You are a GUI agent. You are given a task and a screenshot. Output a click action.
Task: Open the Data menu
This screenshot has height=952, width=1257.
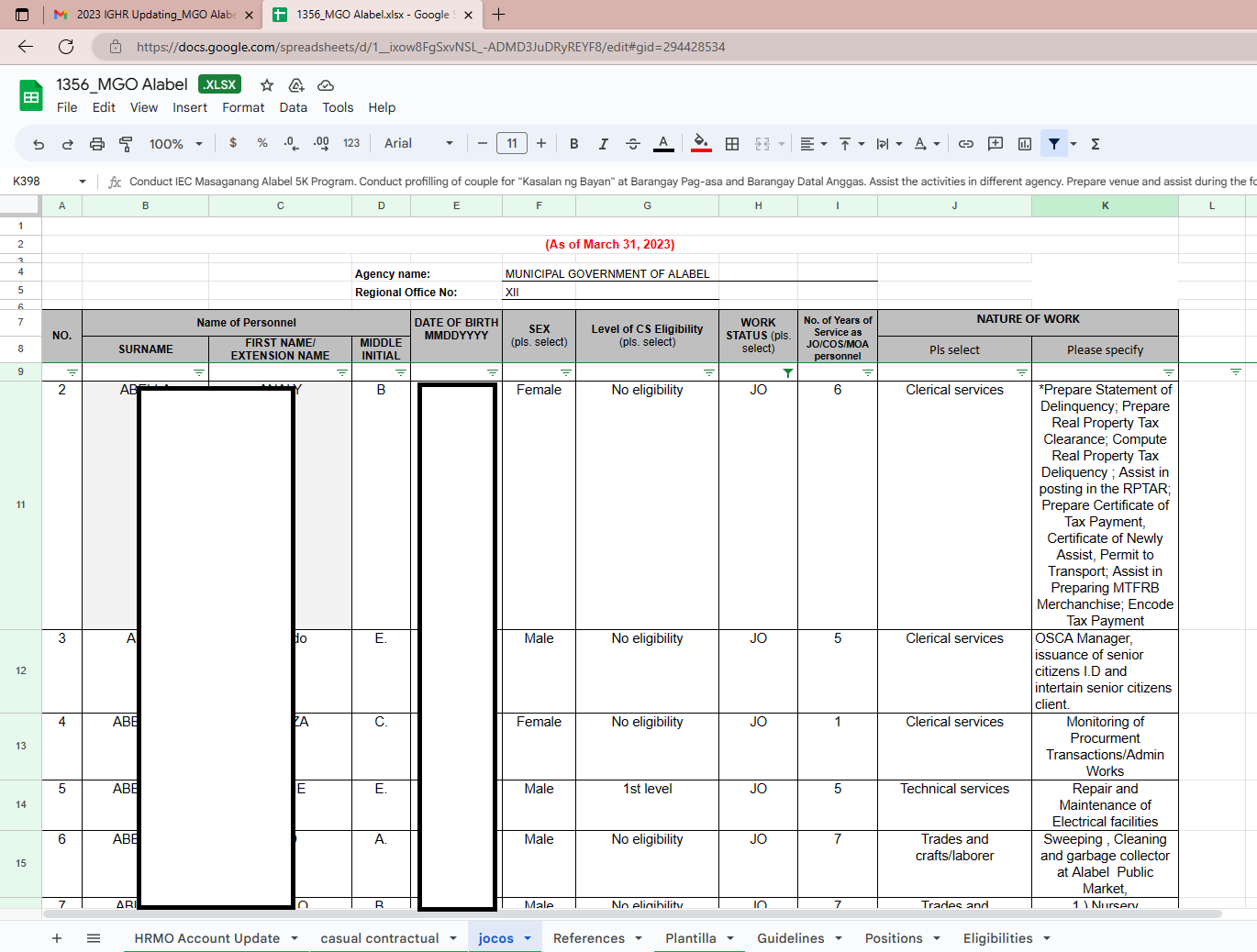click(294, 107)
